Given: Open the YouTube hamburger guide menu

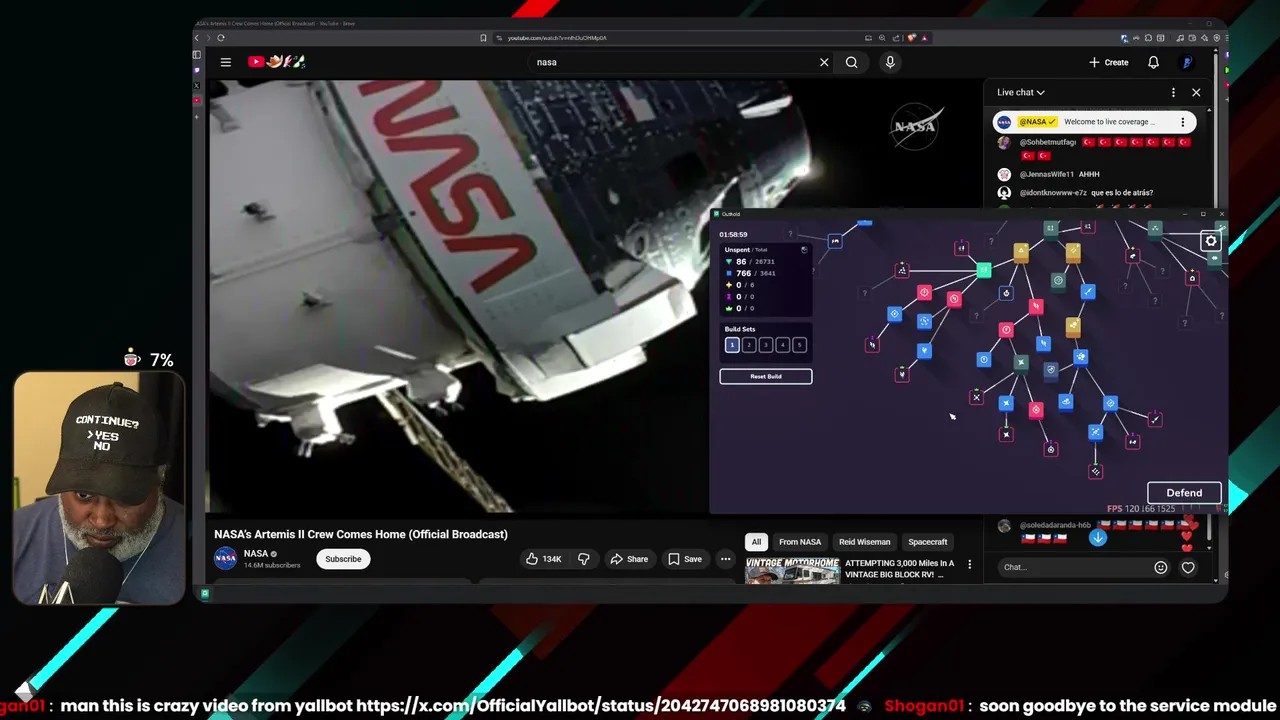Looking at the screenshot, I should coord(225,62).
